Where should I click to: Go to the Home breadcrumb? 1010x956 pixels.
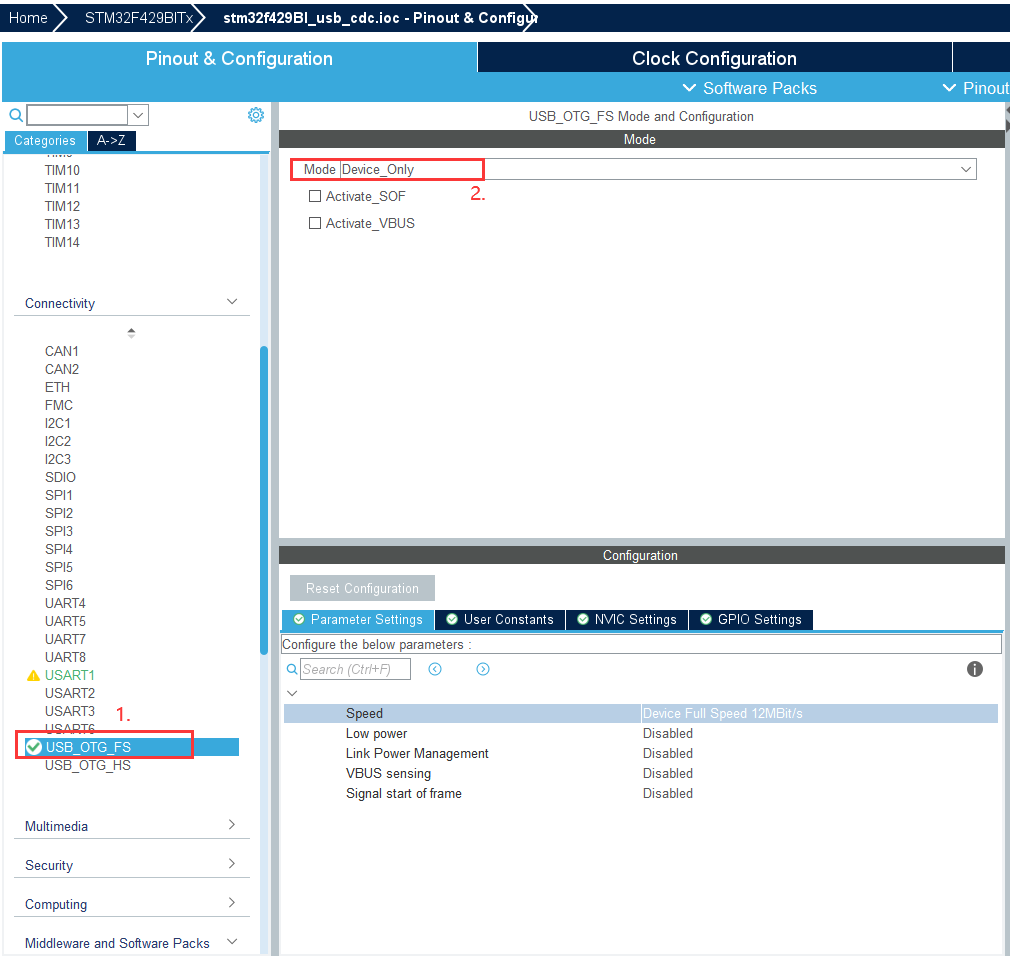coord(28,18)
